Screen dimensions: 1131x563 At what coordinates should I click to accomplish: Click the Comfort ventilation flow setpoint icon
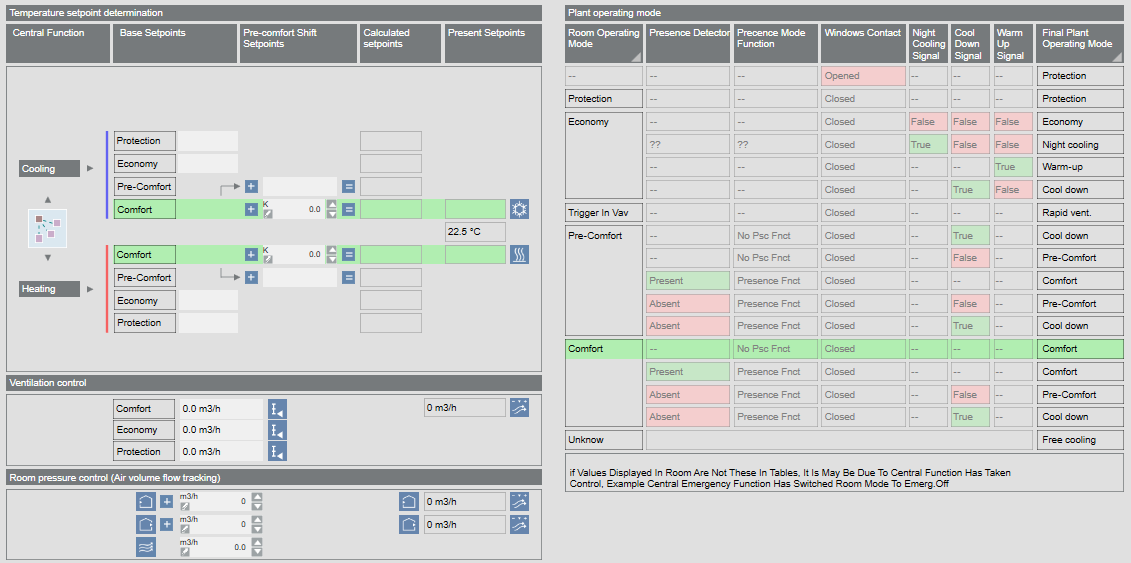[277, 409]
